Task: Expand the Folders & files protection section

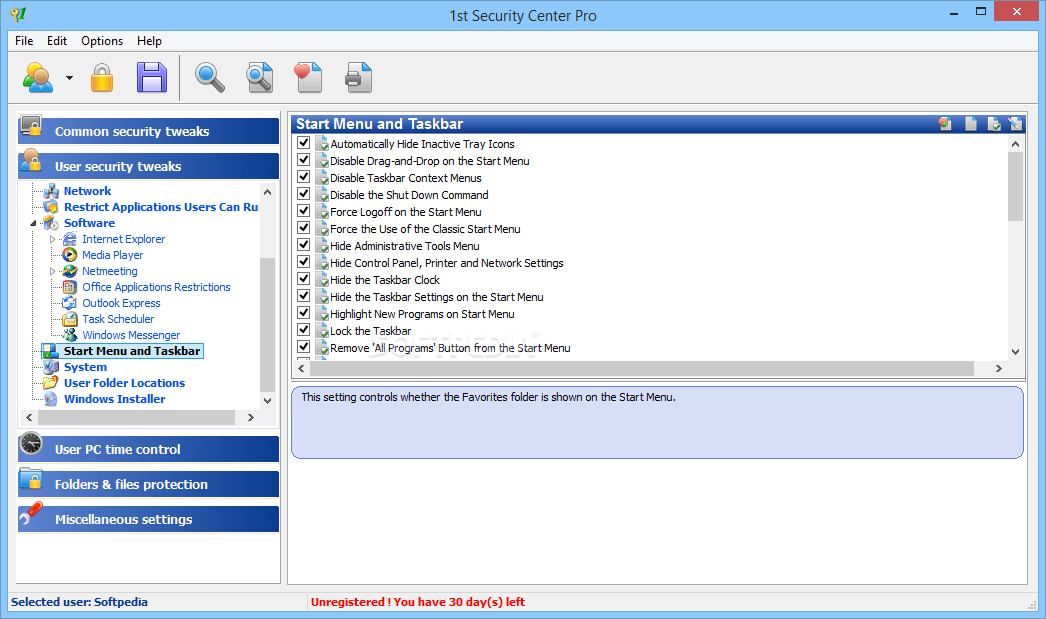Action: click(x=148, y=484)
